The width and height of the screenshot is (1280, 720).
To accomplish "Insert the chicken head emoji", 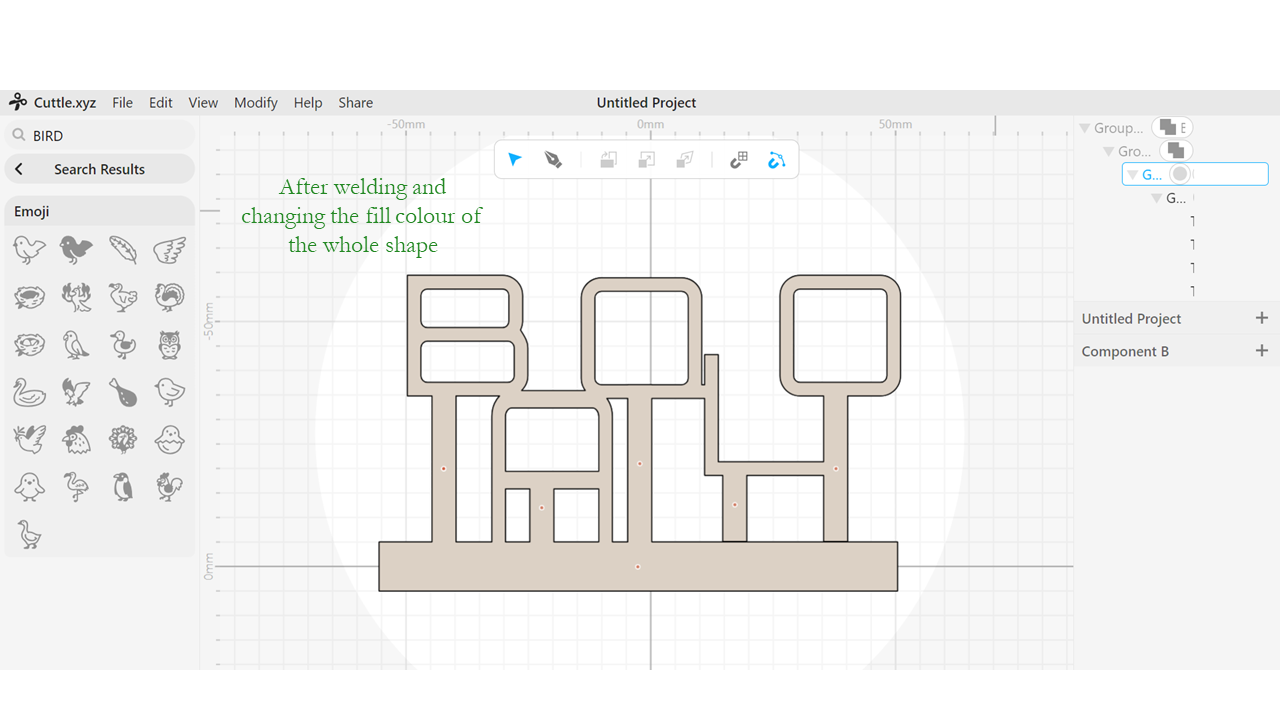I will (x=76, y=439).
